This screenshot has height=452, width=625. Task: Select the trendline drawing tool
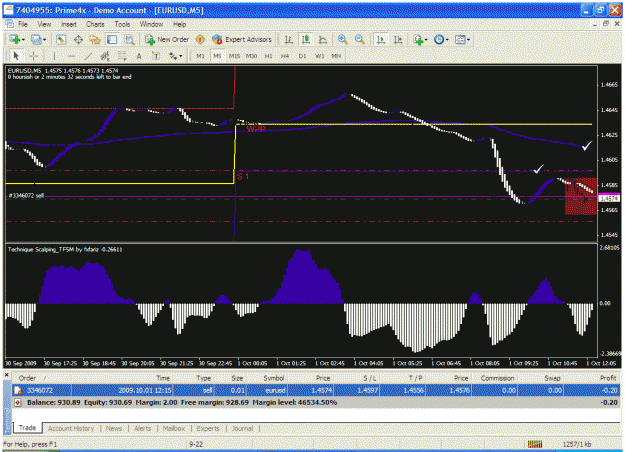[x=88, y=56]
